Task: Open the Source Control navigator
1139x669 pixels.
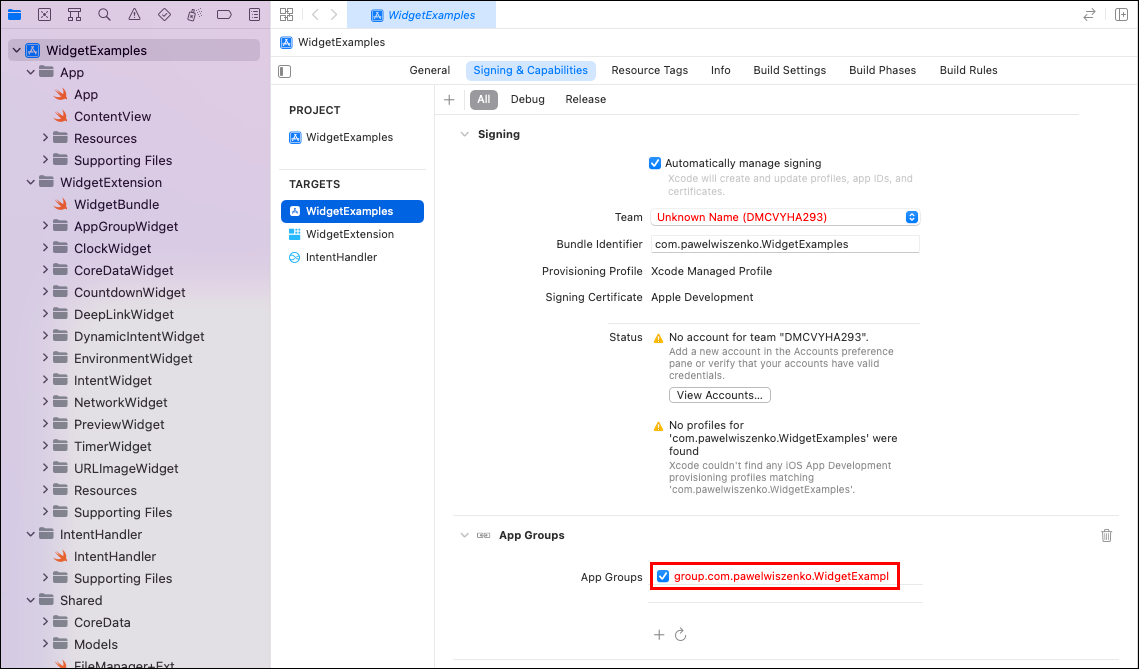Action: point(44,15)
